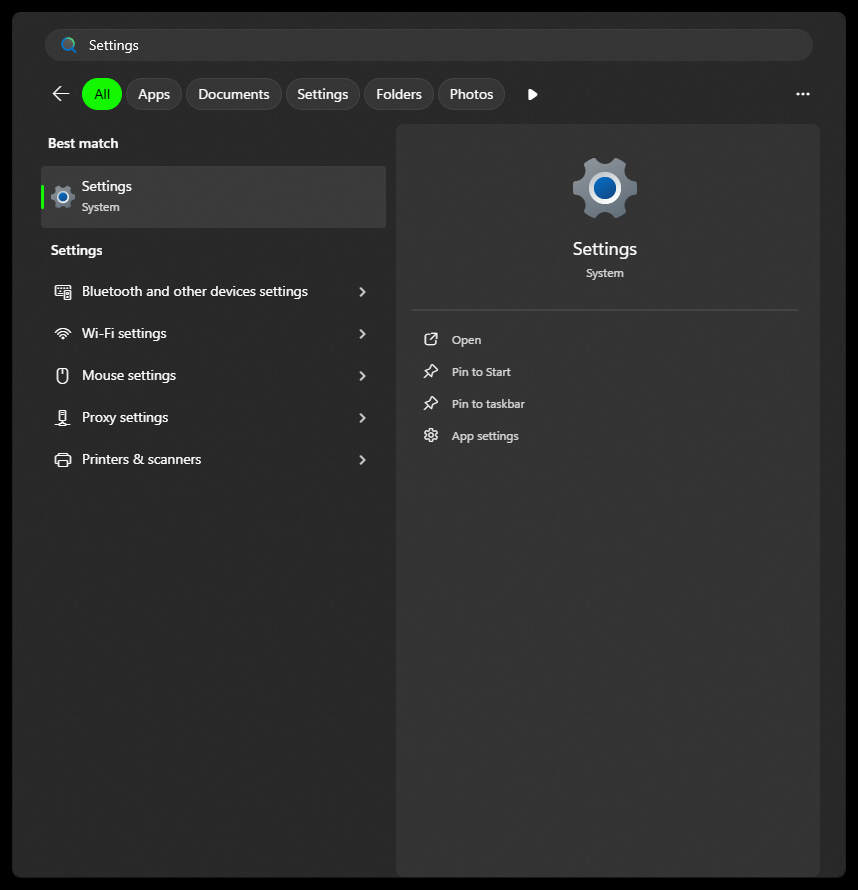This screenshot has width=858, height=890.
Task: Choose Pin to taskbar
Action: click(488, 404)
